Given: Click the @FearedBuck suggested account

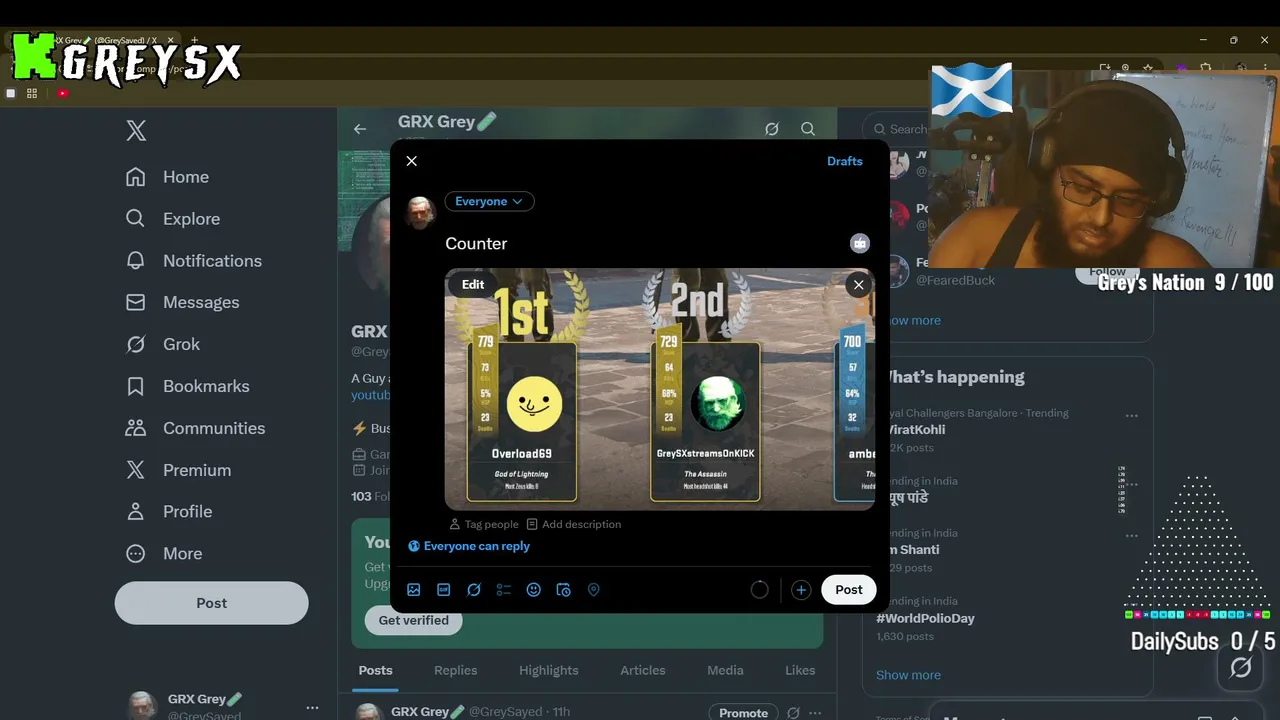Looking at the screenshot, I should [x=955, y=280].
